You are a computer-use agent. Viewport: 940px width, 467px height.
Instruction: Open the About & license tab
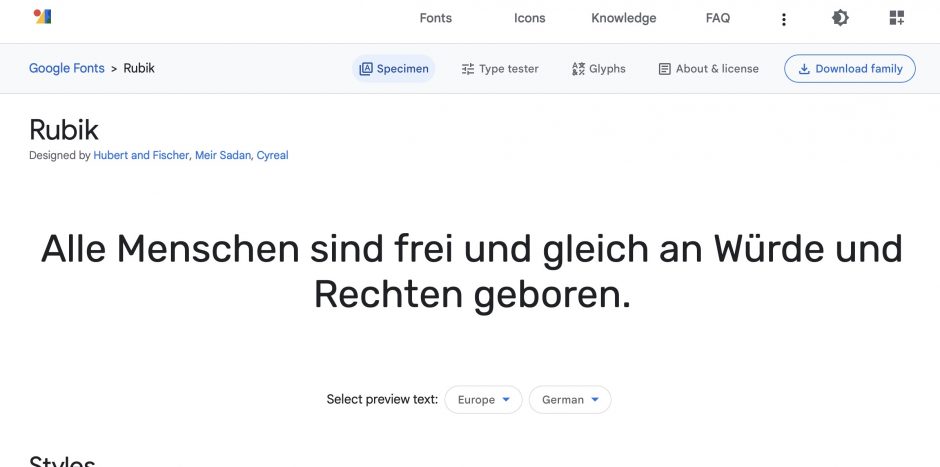(x=708, y=69)
